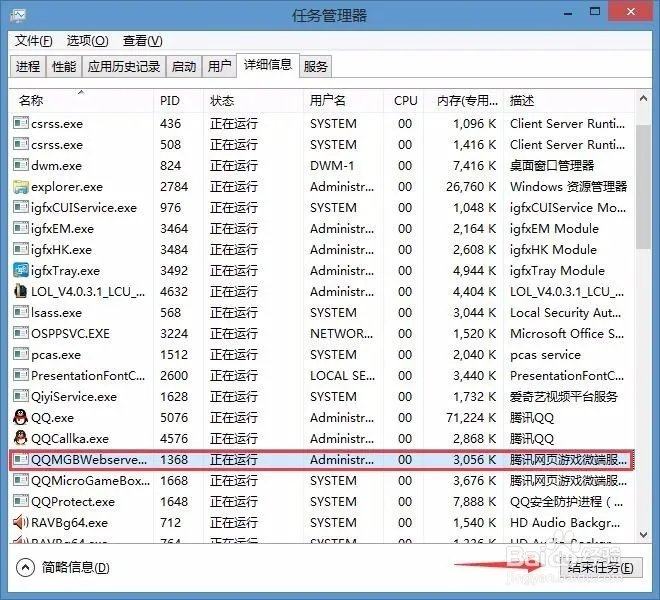Click the RAVBg64.exe speaker icon, PID 712
This screenshot has width=660, height=600.
coord(20,522)
